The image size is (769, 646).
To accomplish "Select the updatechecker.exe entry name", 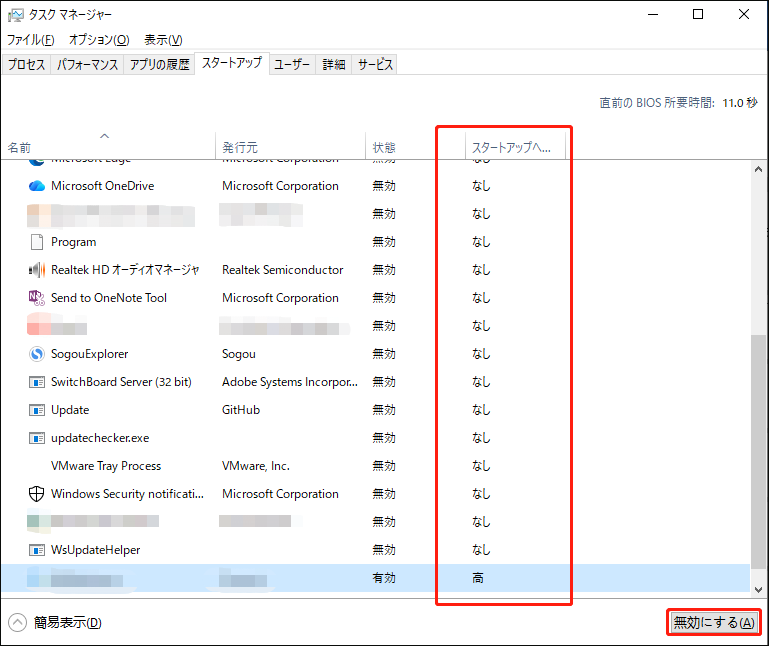I will [100, 438].
